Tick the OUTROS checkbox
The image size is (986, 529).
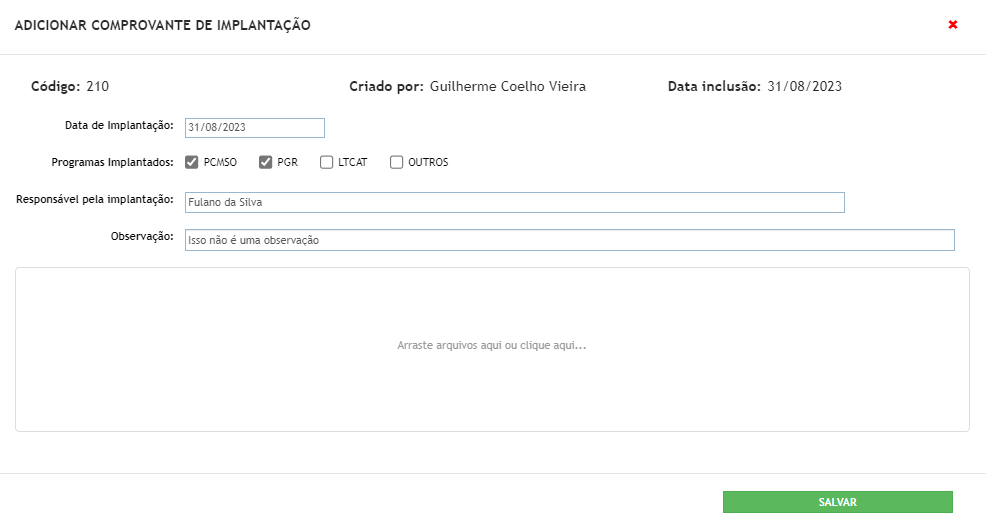[396, 162]
